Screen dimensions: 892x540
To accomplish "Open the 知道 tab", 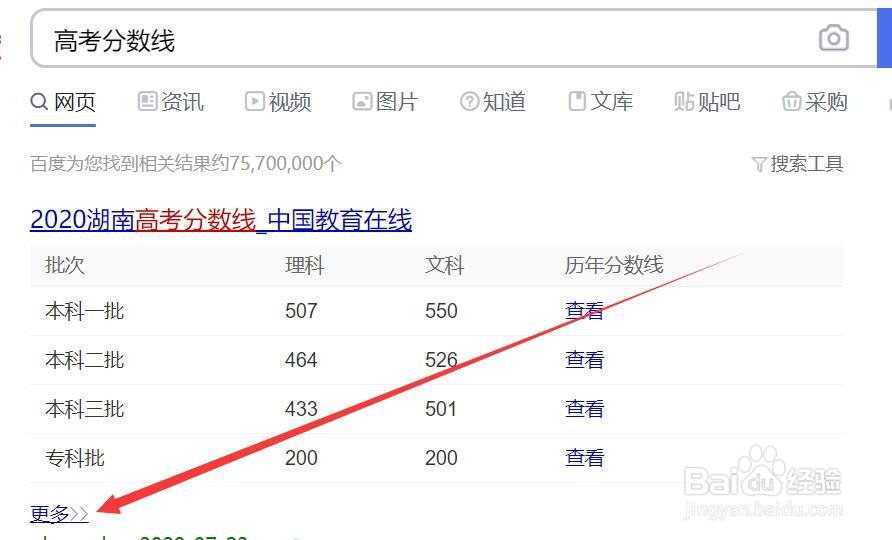I will (x=493, y=102).
